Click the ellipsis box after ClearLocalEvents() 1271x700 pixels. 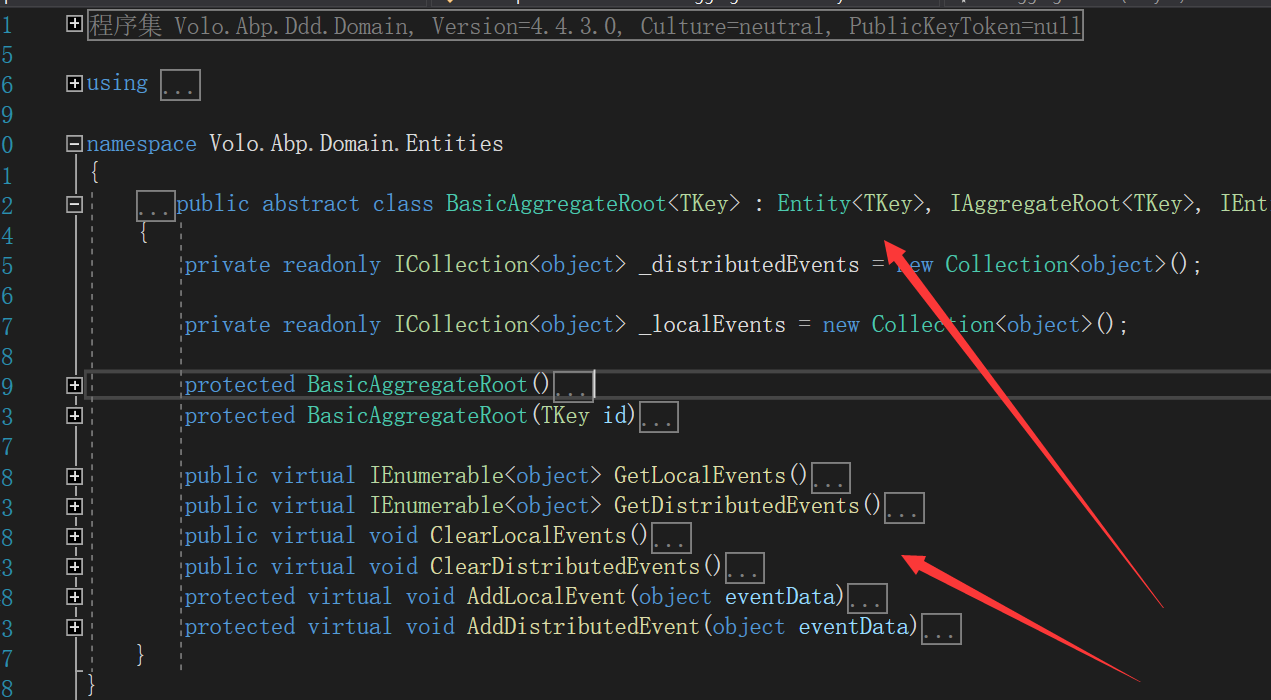click(x=671, y=538)
